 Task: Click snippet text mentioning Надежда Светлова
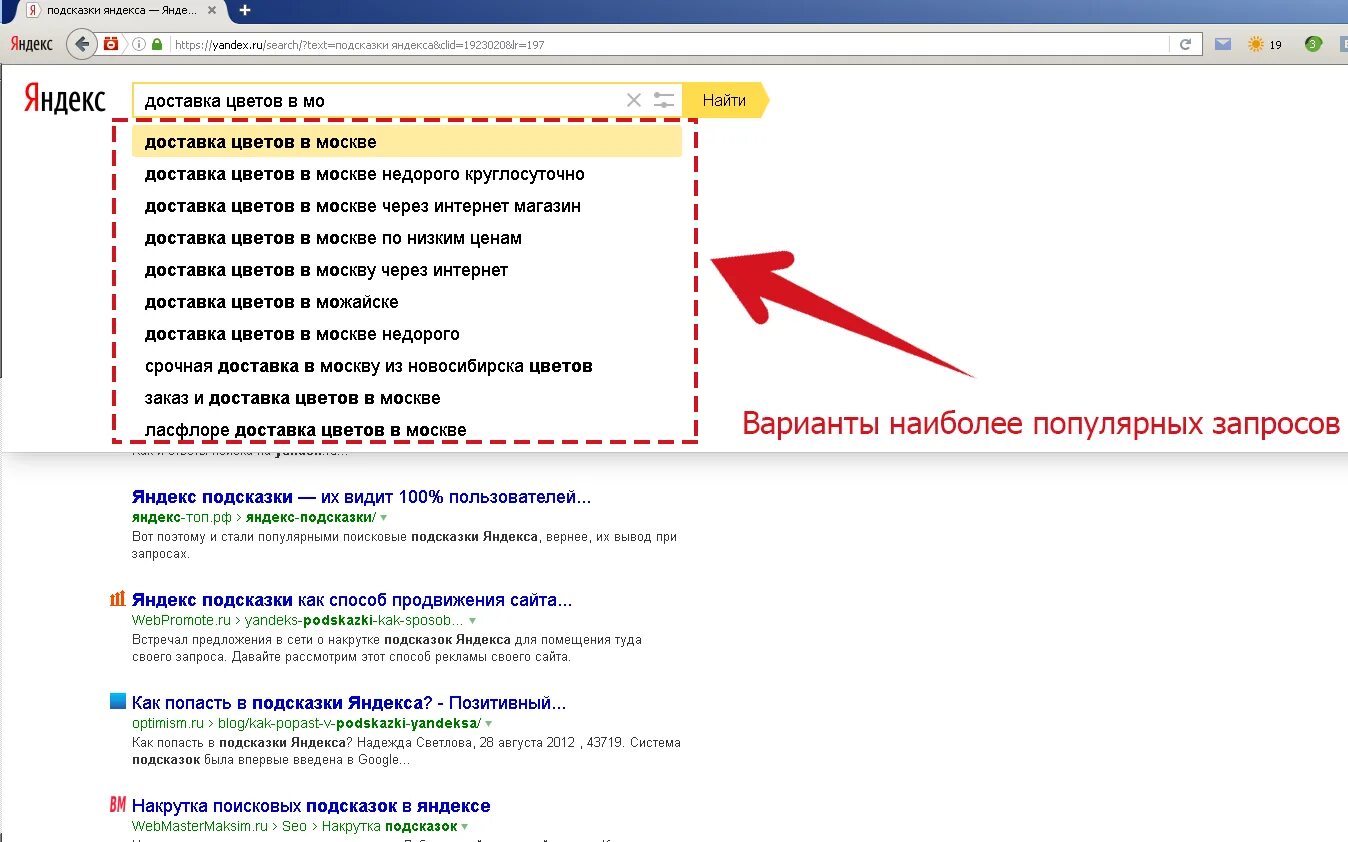(406, 751)
